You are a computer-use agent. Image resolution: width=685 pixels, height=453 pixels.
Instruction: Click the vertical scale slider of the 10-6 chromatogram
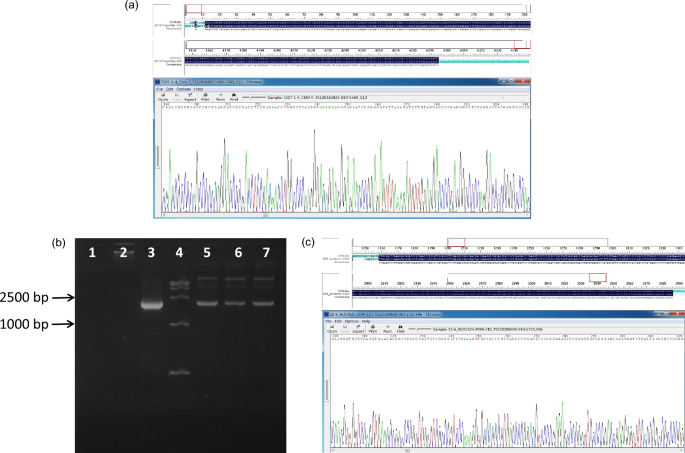tap(327, 391)
